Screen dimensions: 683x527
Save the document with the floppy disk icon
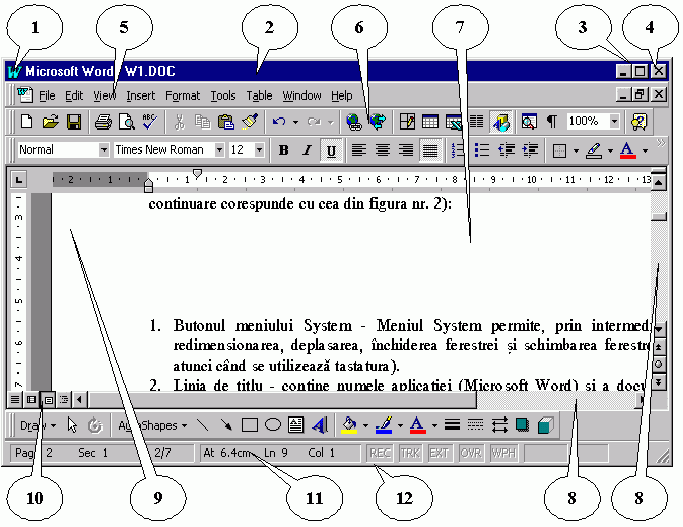(x=74, y=122)
